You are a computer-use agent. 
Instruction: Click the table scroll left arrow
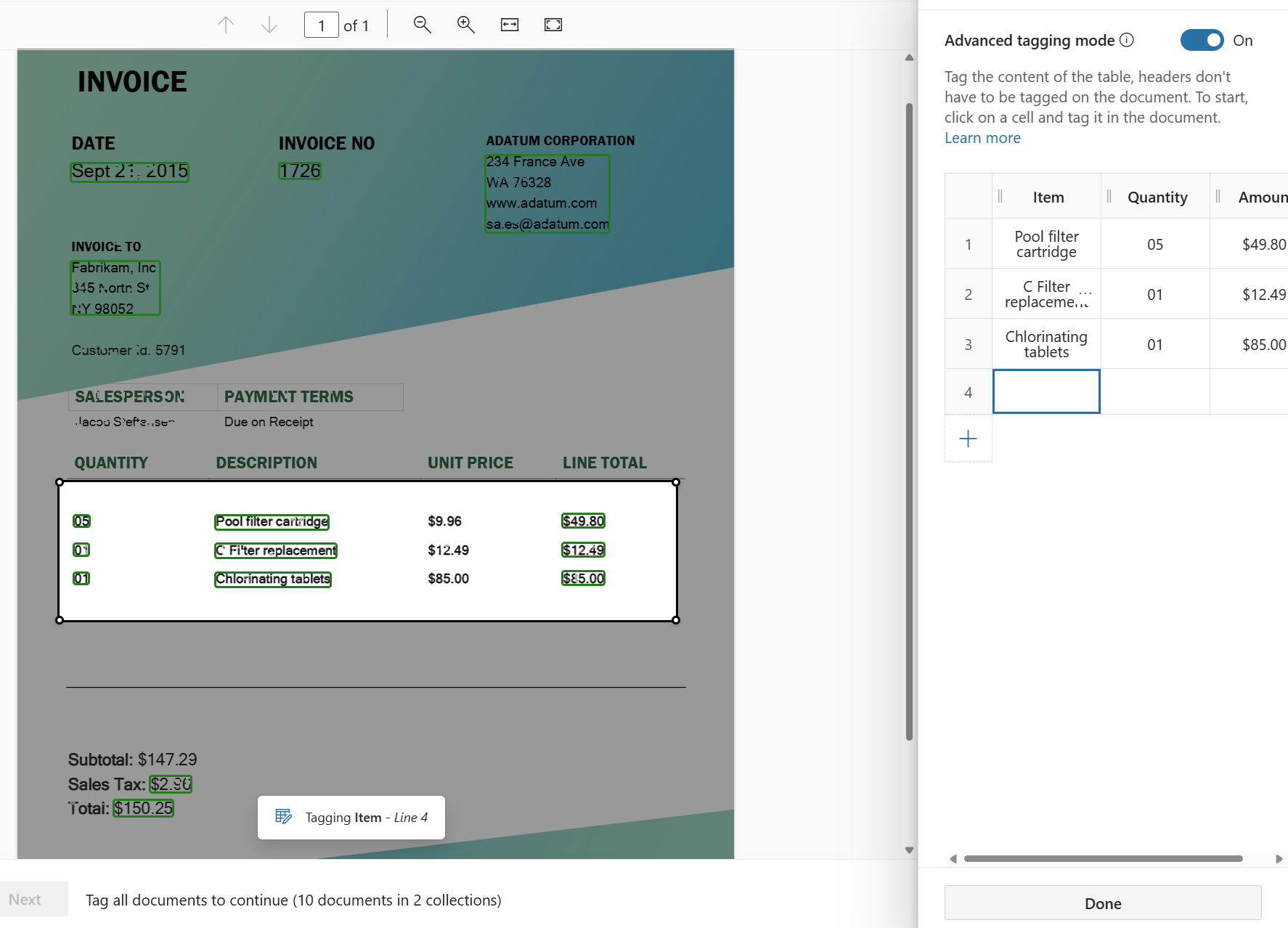click(953, 859)
